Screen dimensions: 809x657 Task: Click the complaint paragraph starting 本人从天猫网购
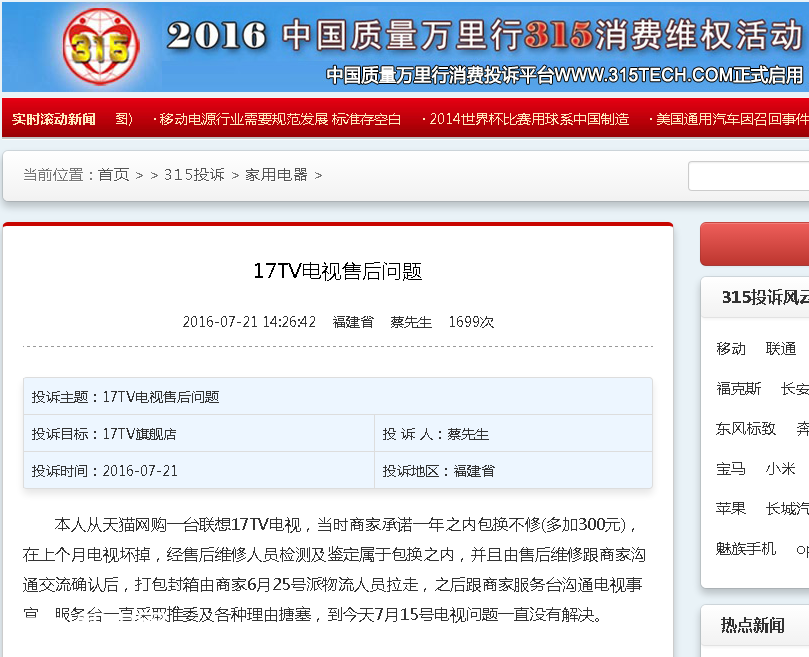click(x=334, y=570)
